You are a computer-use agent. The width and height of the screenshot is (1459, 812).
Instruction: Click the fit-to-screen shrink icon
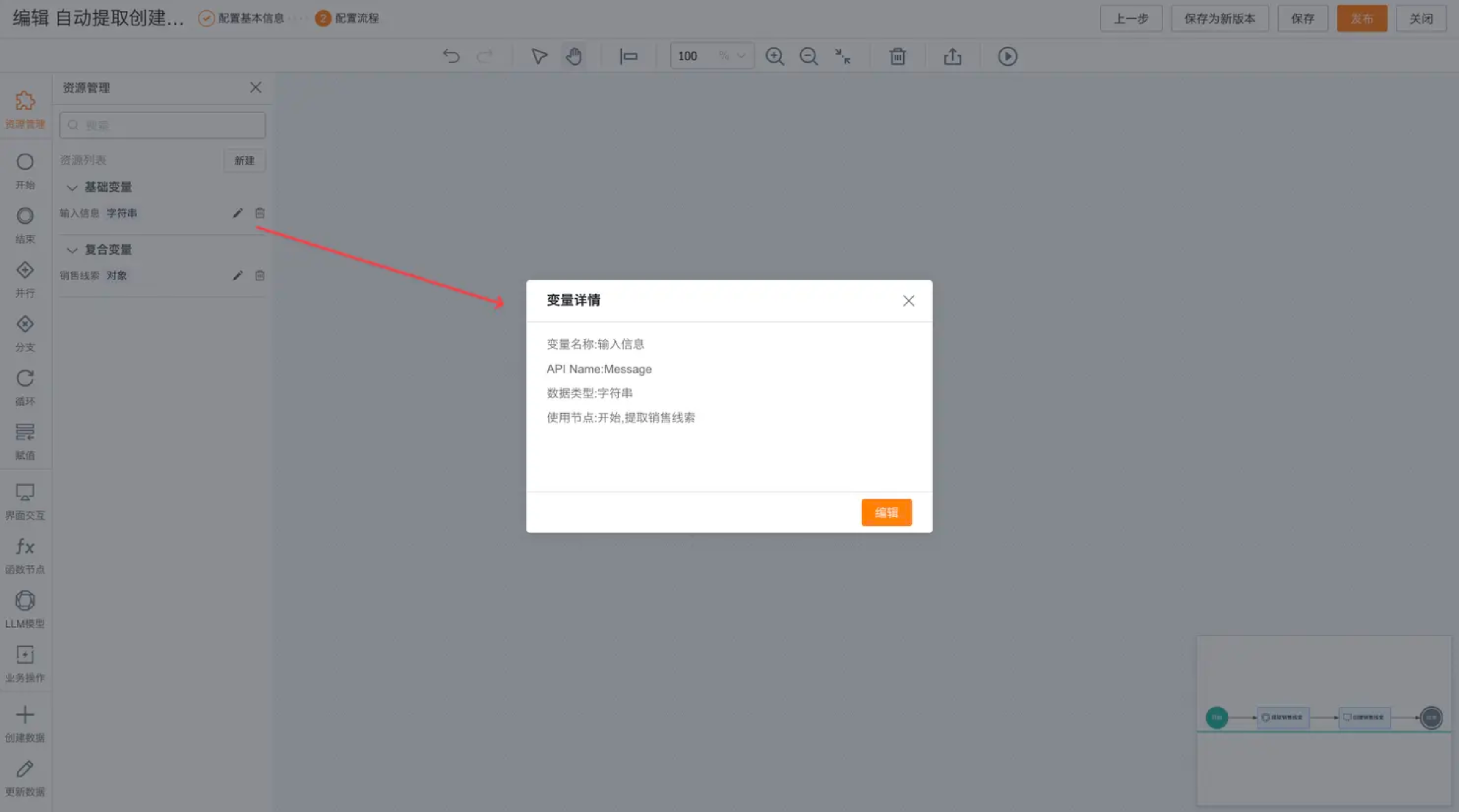tap(843, 56)
